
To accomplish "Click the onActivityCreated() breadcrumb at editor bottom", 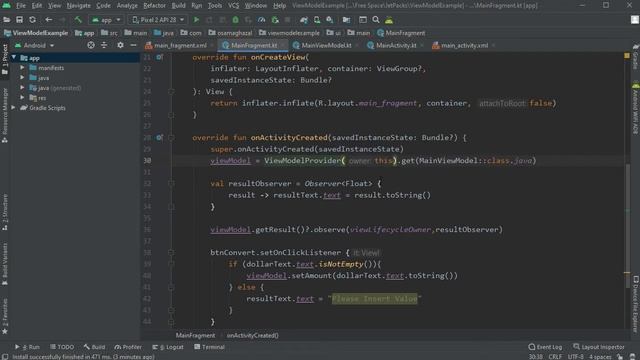I will pyautogui.click(x=253, y=336).
